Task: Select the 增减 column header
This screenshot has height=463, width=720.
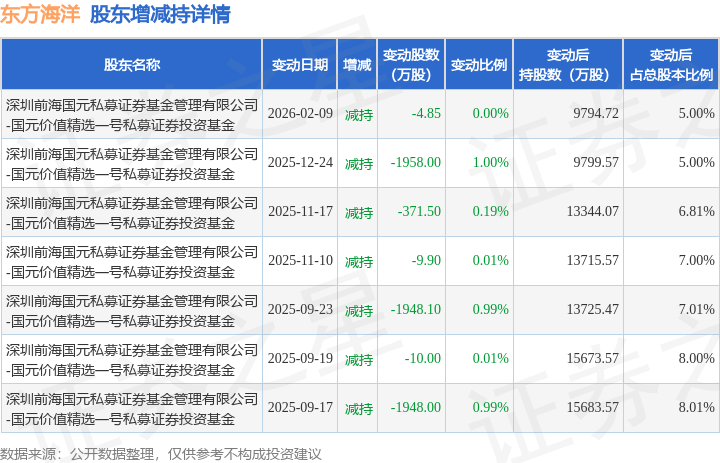Action: tap(357, 65)
